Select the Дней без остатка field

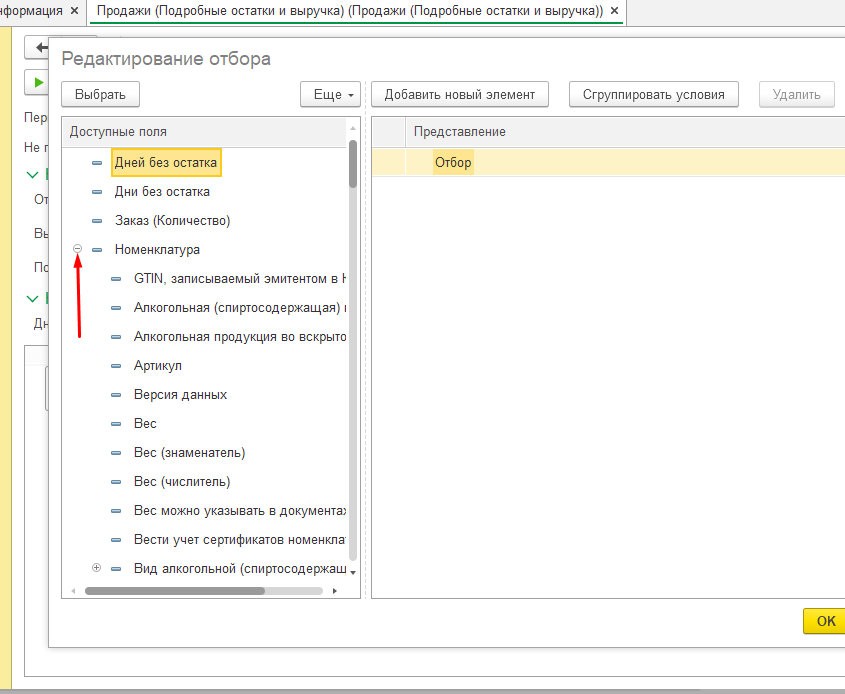[166, 162]
